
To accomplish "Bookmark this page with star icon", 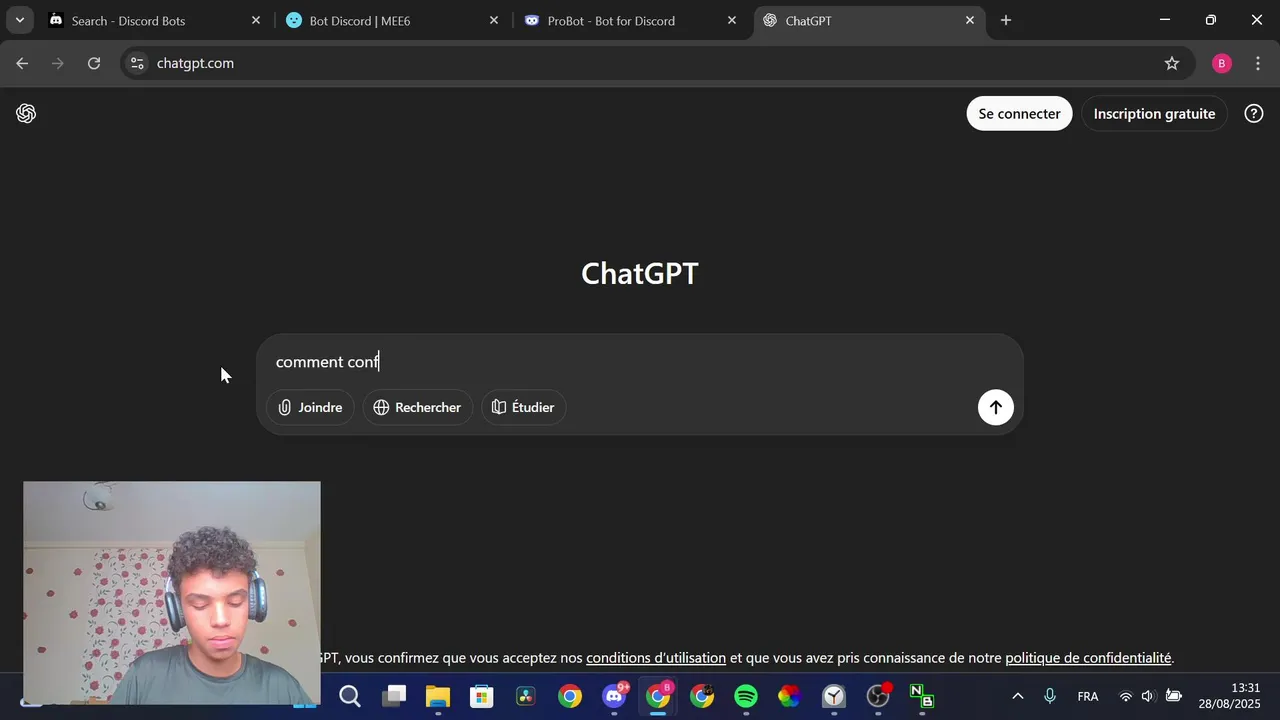I will pos(1172,63).
